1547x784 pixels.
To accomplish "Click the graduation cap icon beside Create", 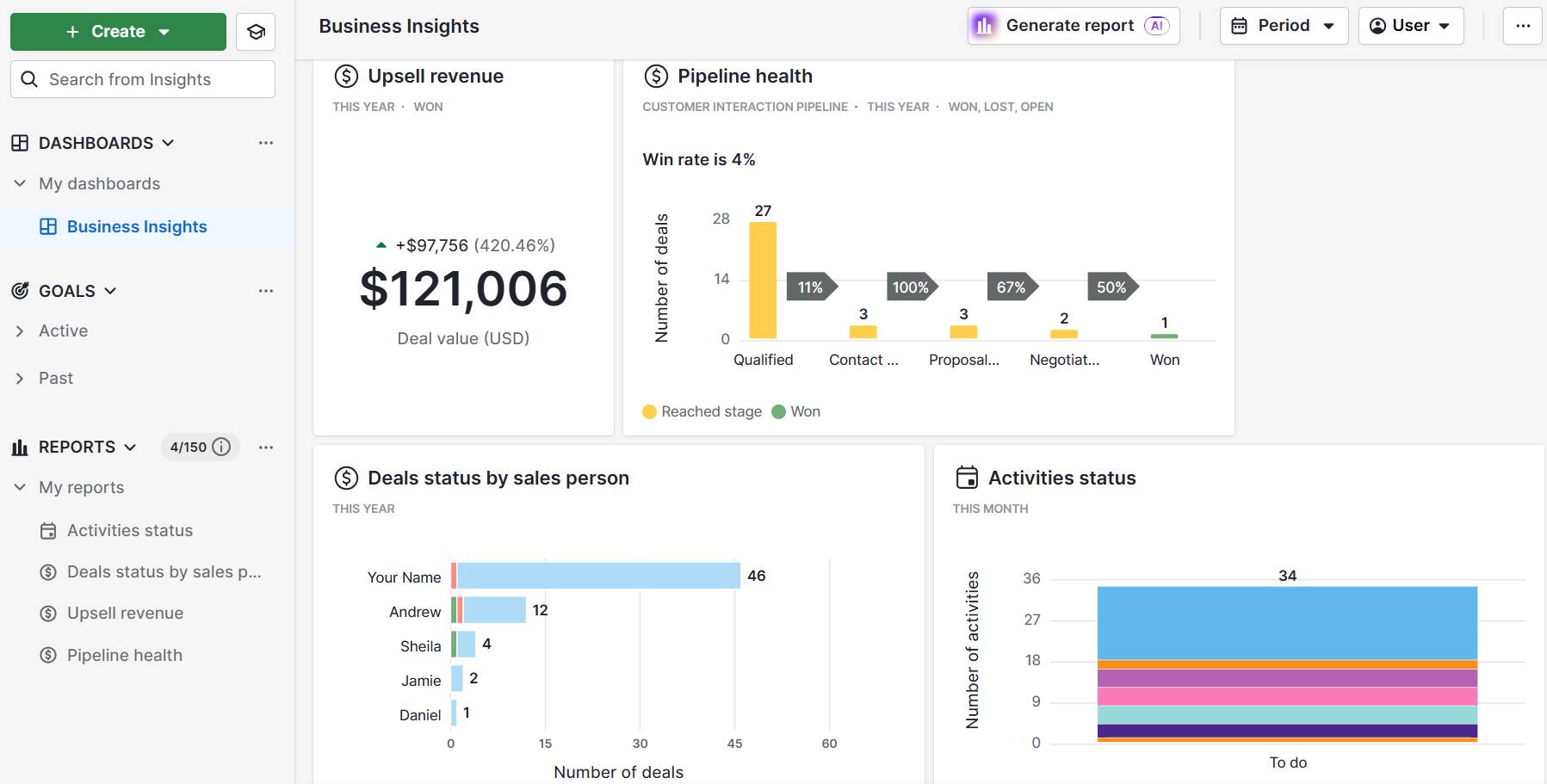I will point(256,31).
